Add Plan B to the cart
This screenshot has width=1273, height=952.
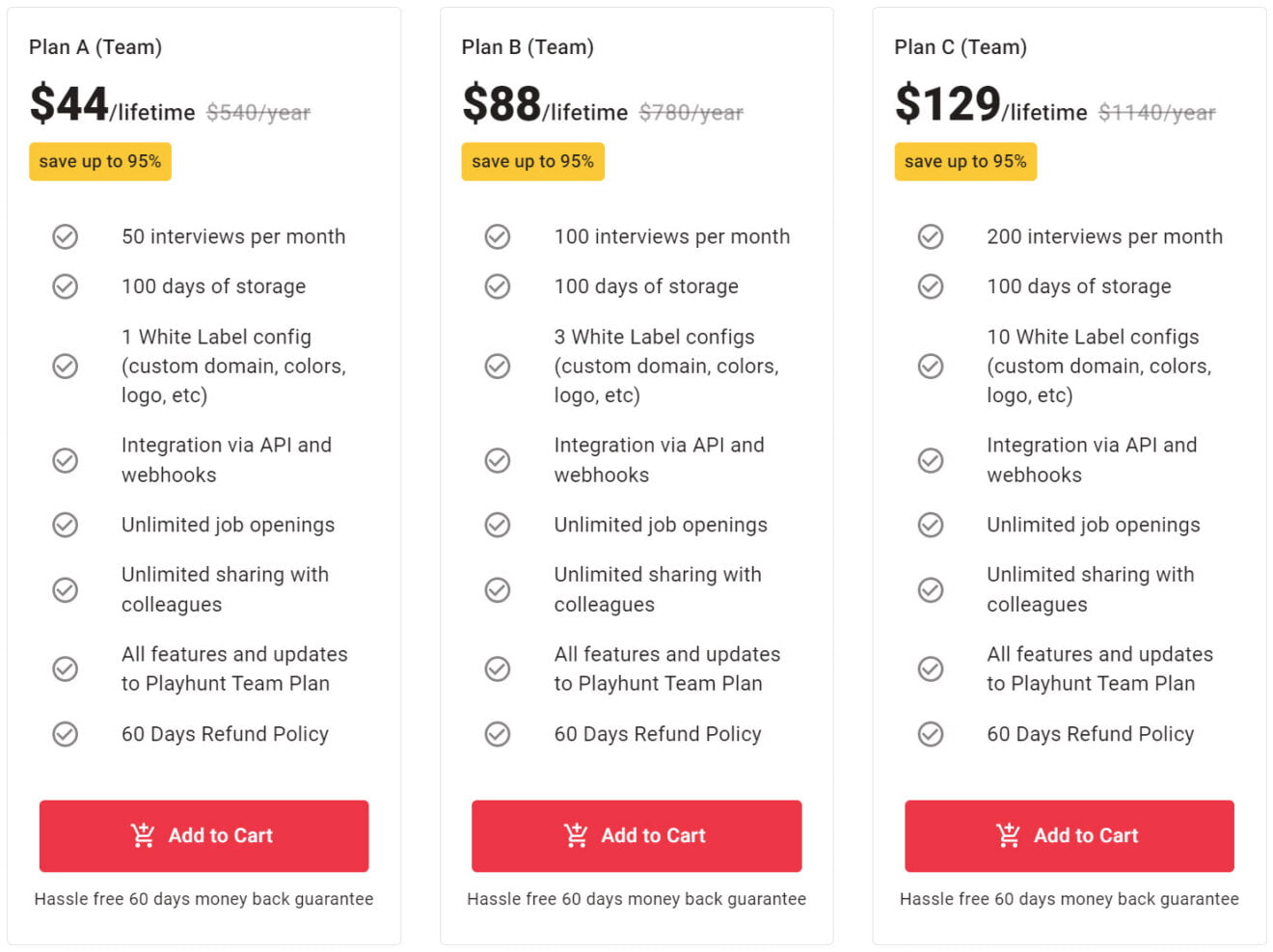tap(636, 835)
